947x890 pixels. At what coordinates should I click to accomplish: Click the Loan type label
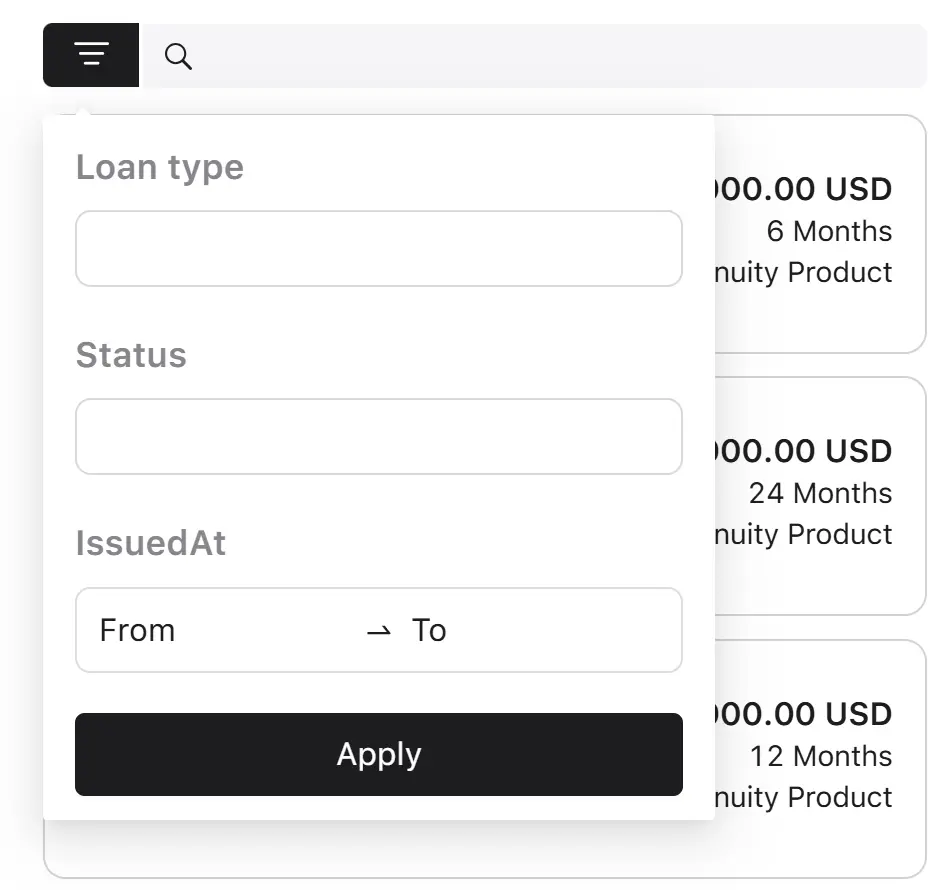coord(160,167)
